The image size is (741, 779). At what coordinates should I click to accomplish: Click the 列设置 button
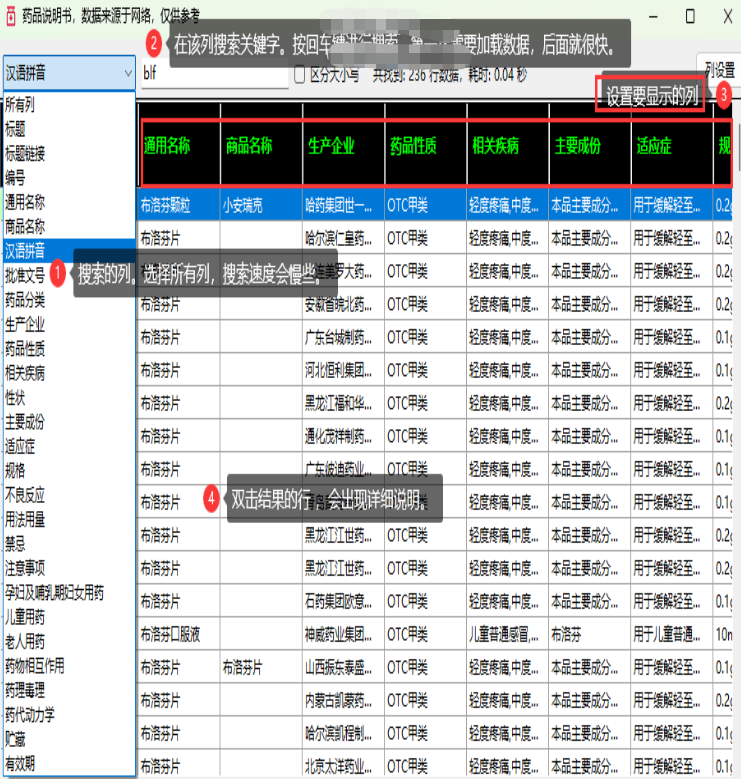[x=719, y=69]
